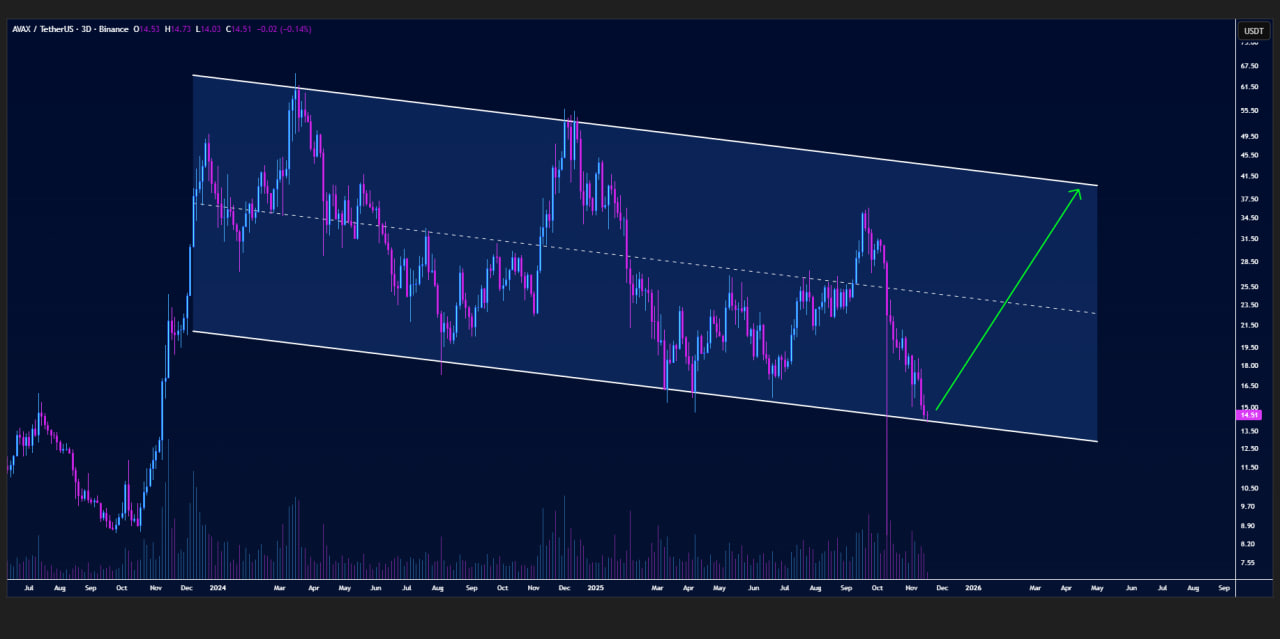
Task: Click the 37.50 price scale label
Action: point(1249,199)
